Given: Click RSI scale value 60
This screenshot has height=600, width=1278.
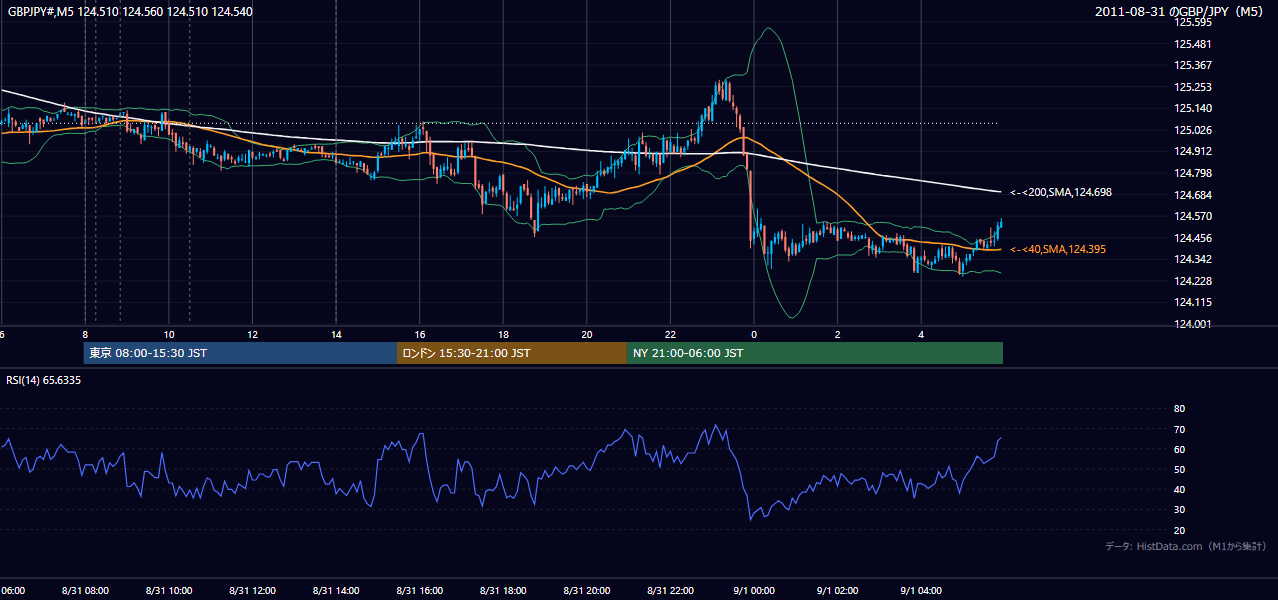Looking at the screenshot, I should (1179, 449).
